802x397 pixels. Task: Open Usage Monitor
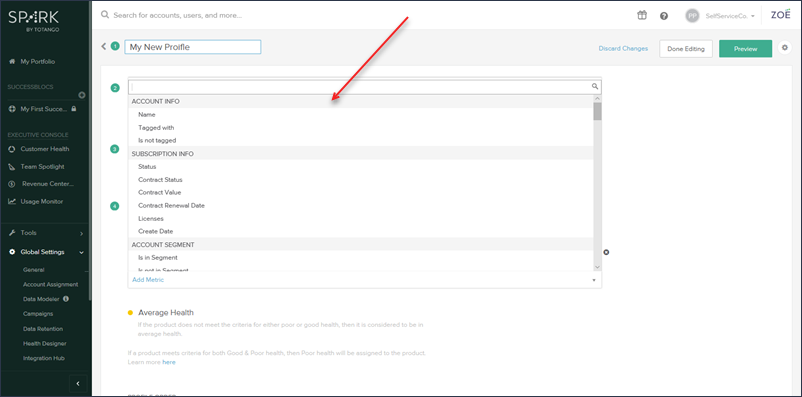coord(41,202)
